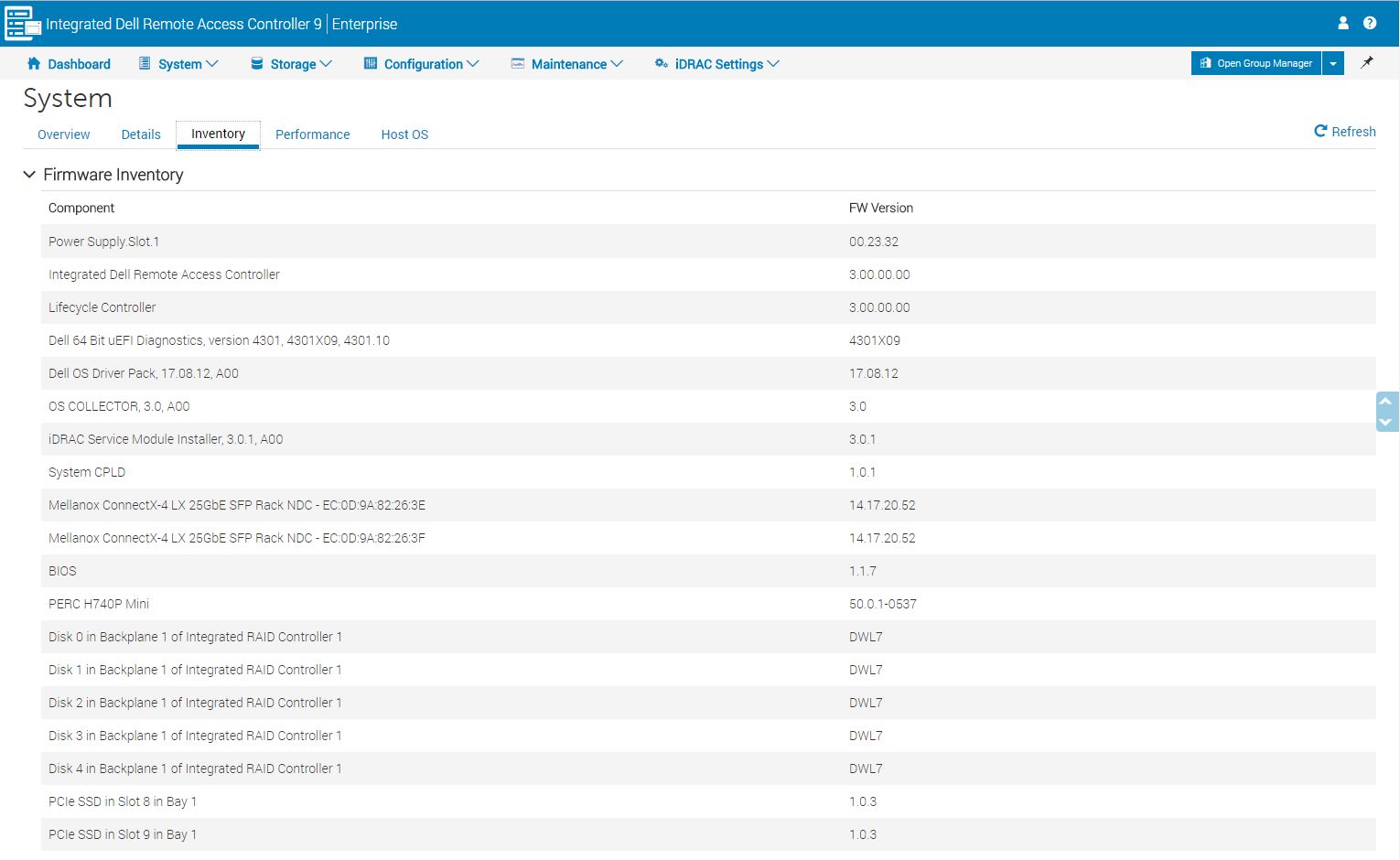Click the Dashboard home icon
This screenshot has width=1400, height=860.
click(34, 63)
